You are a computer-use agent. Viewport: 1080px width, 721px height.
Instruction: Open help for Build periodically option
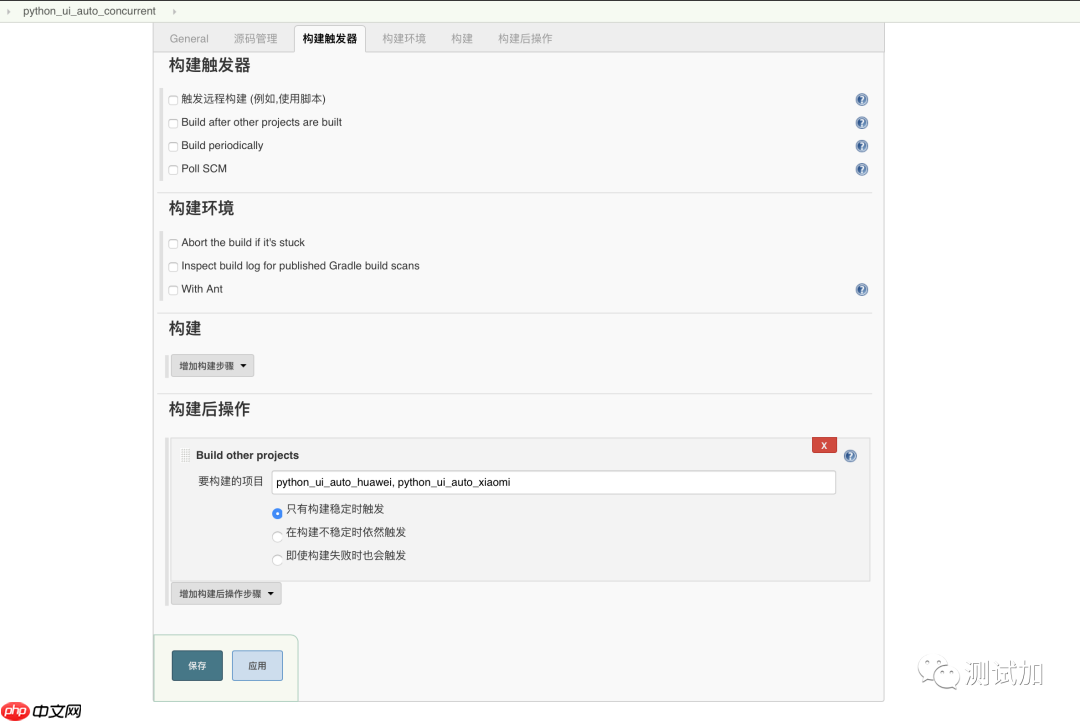[x=862, y=146]
